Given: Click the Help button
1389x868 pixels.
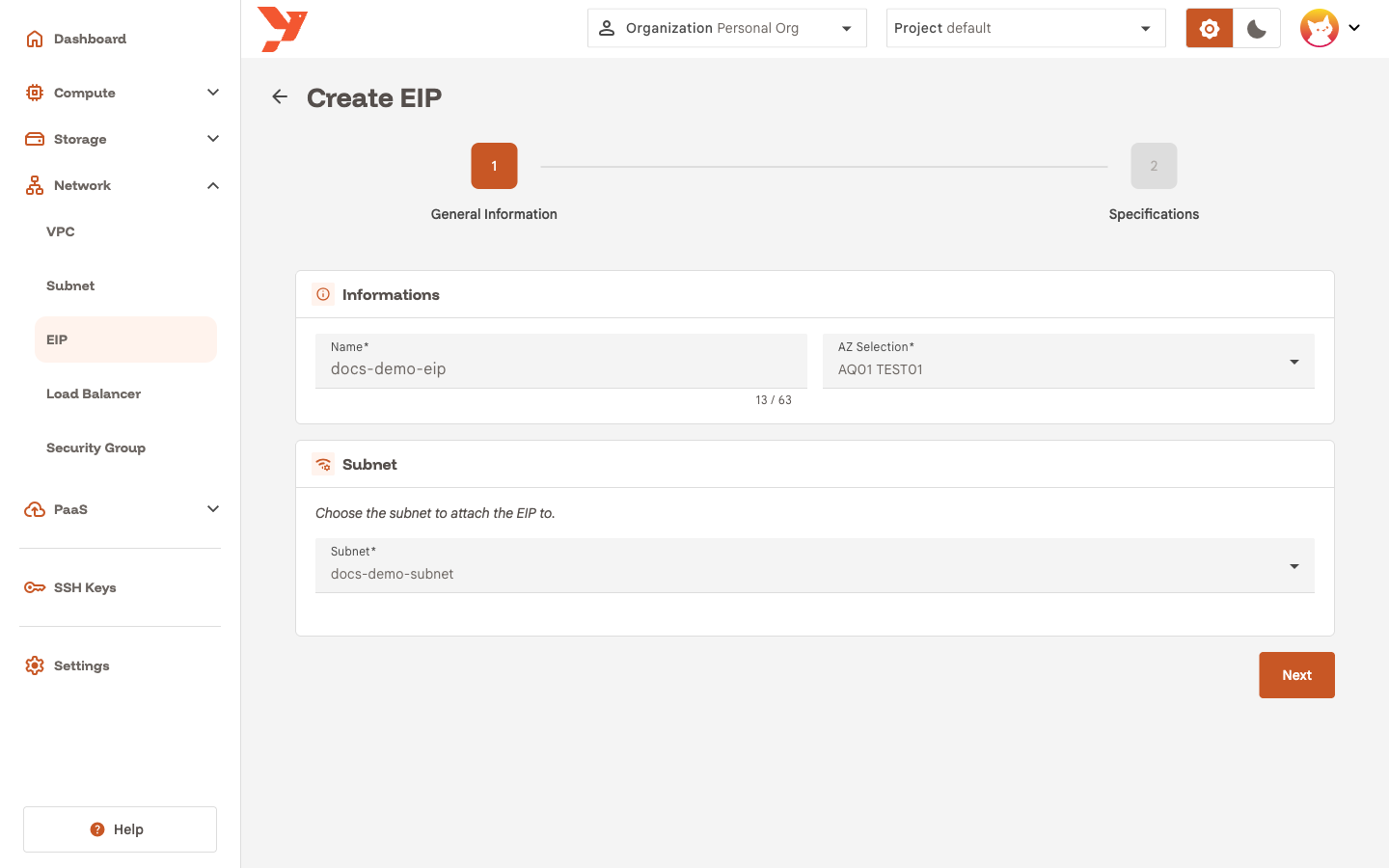Looking at the screenshot, I should [x=120, y=829].
